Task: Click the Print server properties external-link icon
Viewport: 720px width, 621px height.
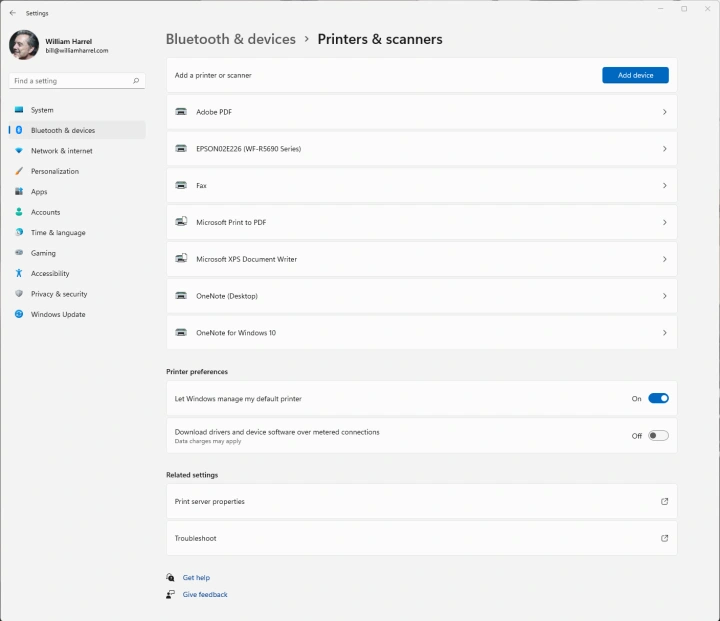Action: coord(664,502)
